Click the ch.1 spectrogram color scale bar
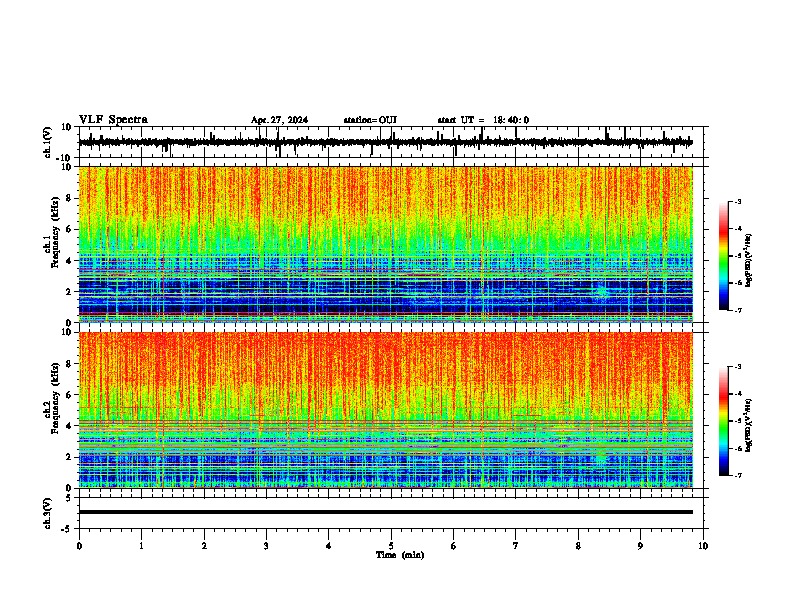This screenshot has width=792, height=612. pos(724,256)
